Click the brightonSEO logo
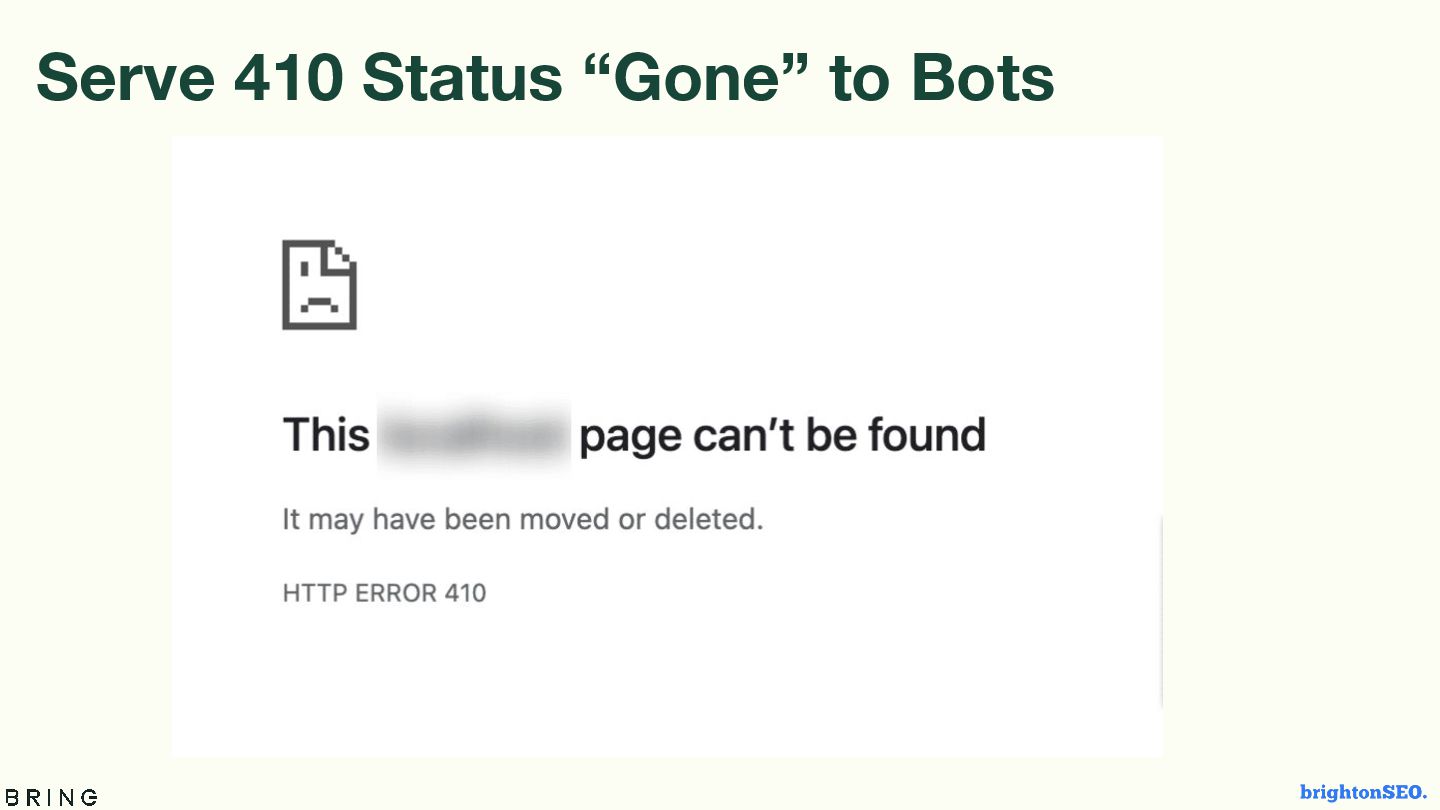This screenshot has width=1440, height=810. [x=1363, y=792]
